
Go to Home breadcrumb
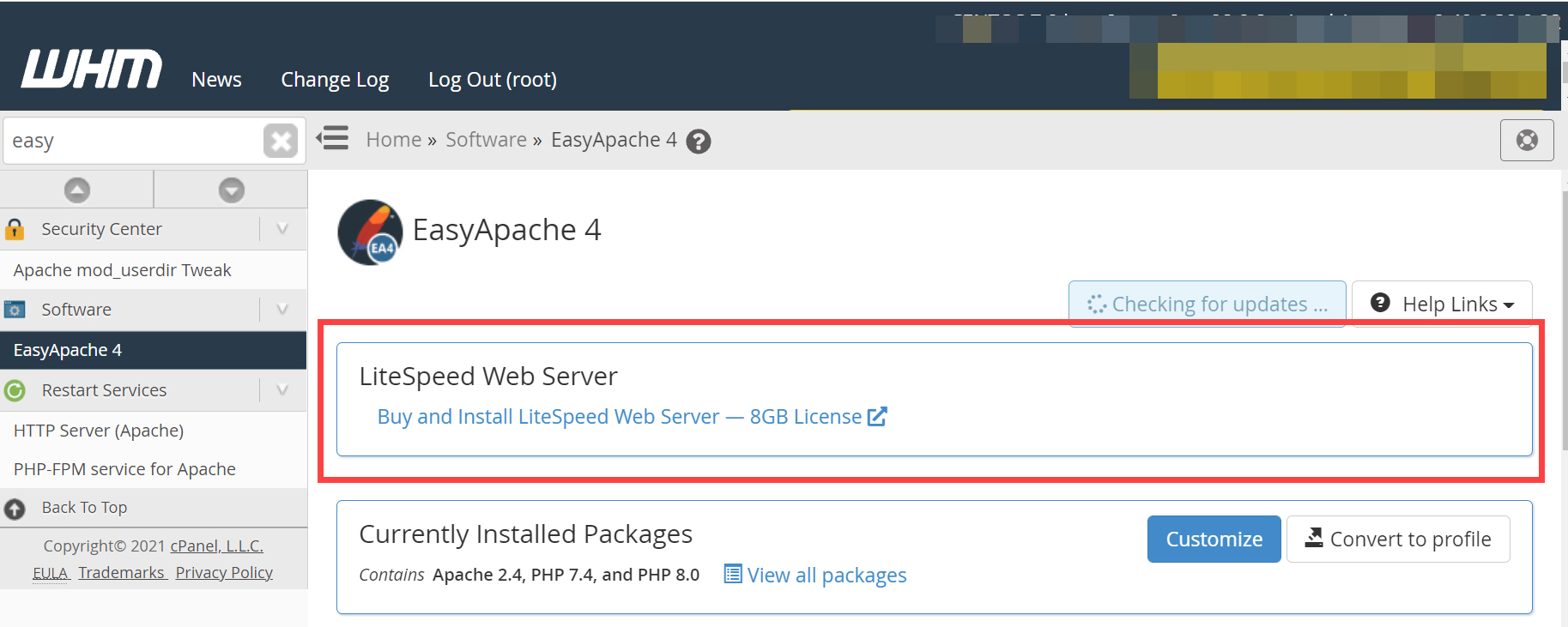point(394,140)
